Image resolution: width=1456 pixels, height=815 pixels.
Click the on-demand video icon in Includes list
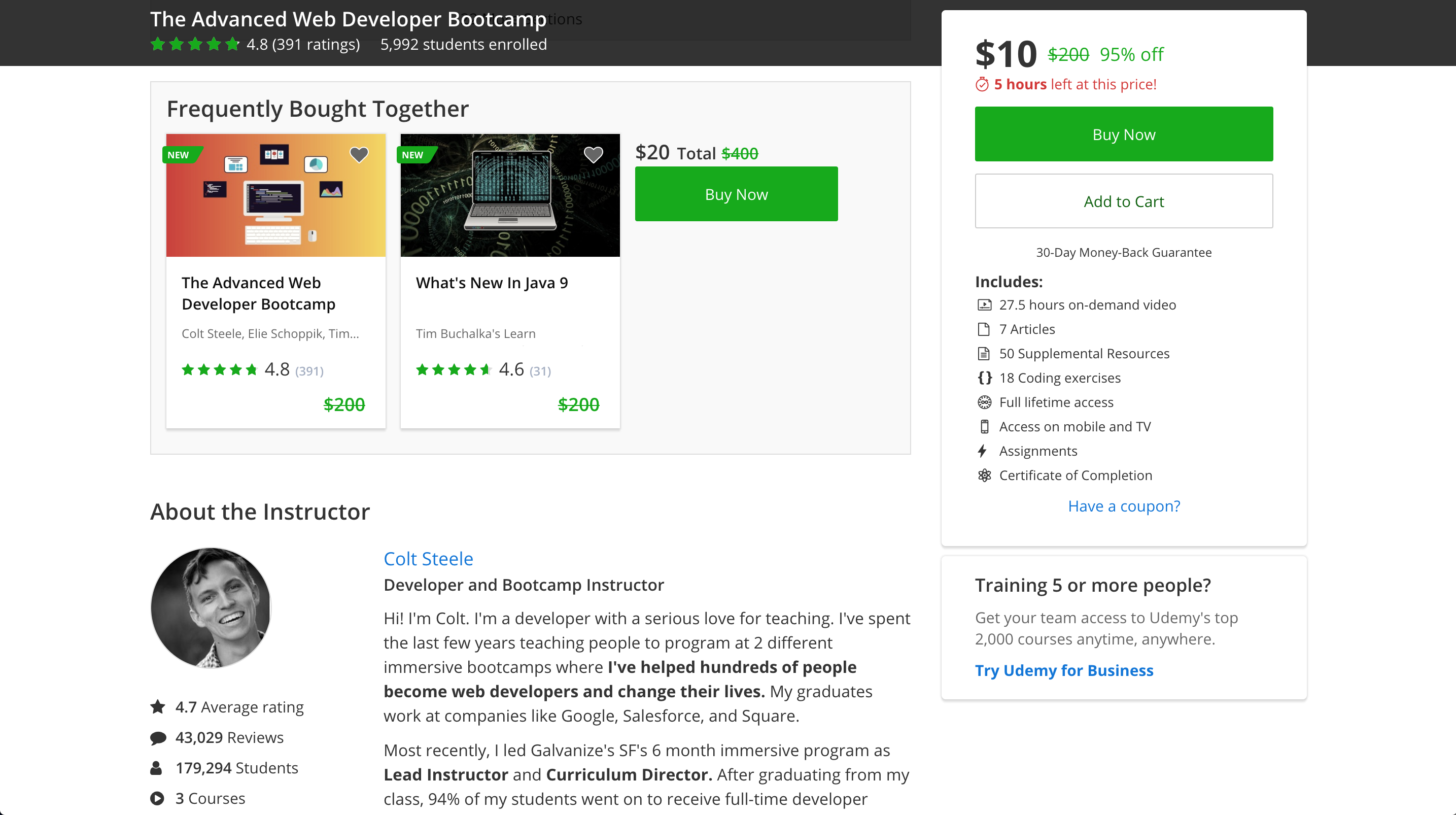click(x=984, y=305)
